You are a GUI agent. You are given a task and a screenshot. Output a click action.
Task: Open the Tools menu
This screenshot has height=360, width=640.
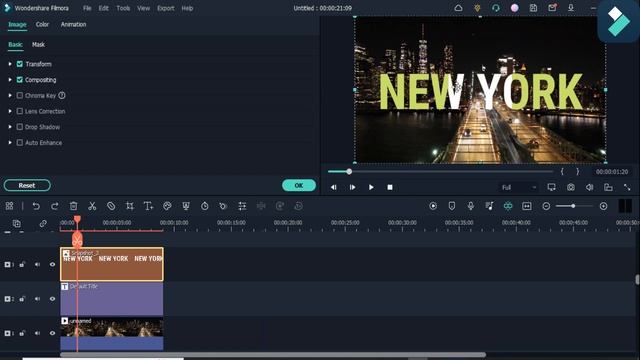pyautogui.click(x=123, y=8)
